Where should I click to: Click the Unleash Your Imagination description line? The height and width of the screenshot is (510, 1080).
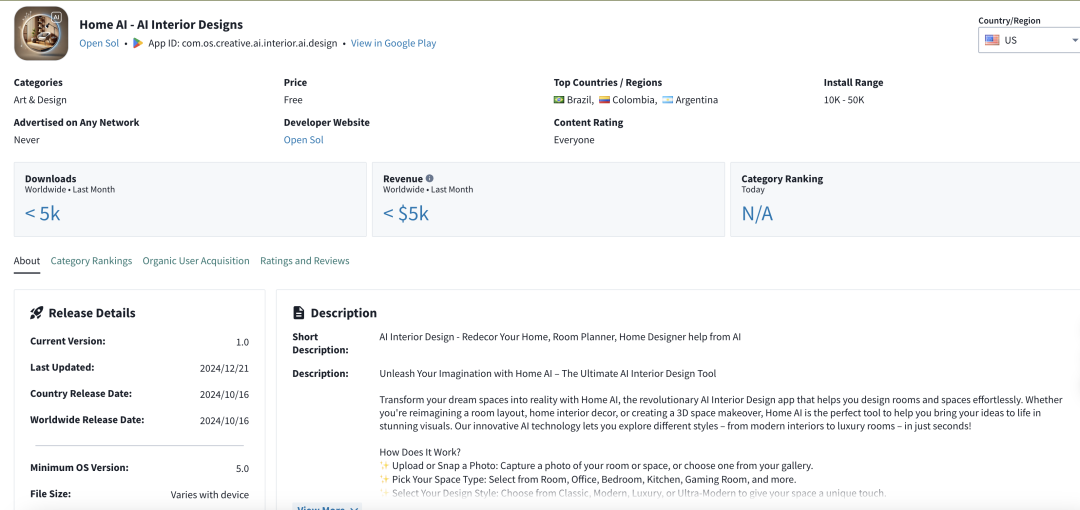[x=548, y=374]
